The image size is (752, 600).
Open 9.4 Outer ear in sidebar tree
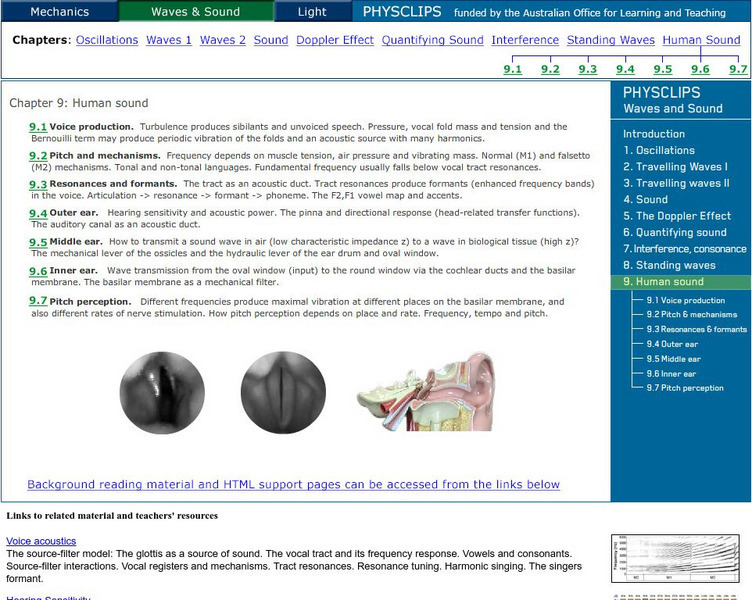point(672,344)
